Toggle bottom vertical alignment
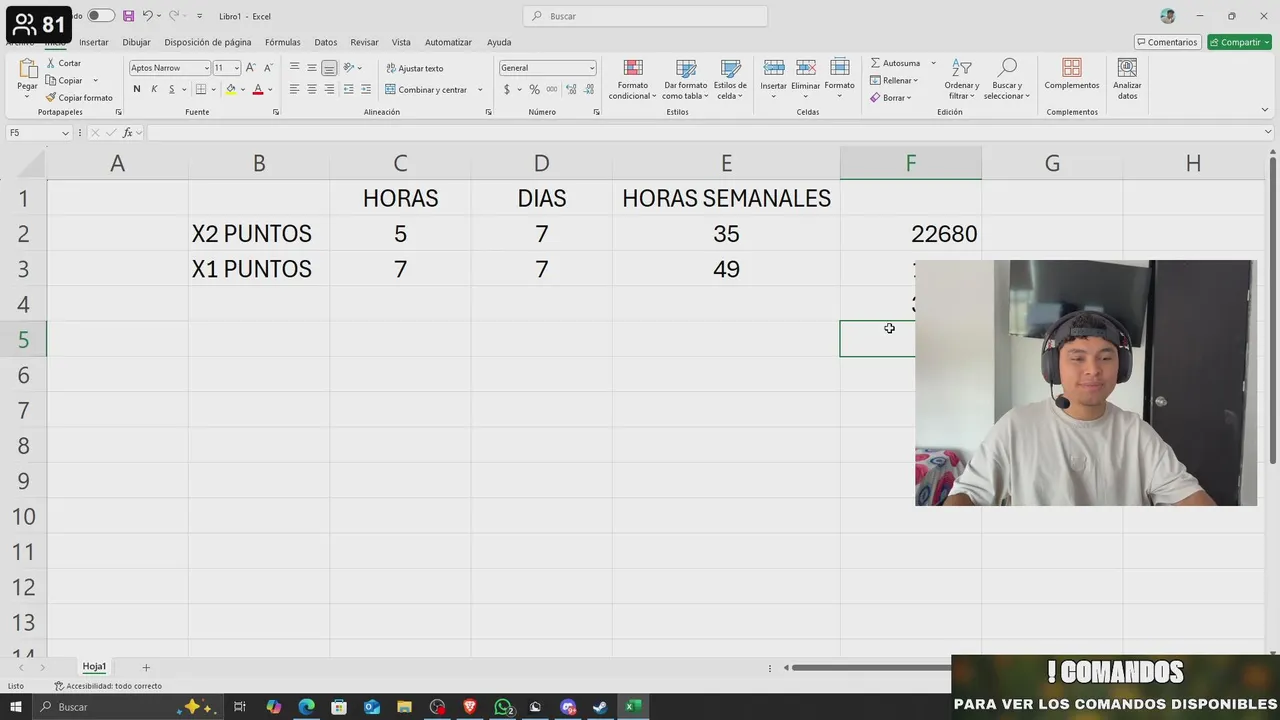The width and height of the screenshot is (1280, 720). pos(329,68)
